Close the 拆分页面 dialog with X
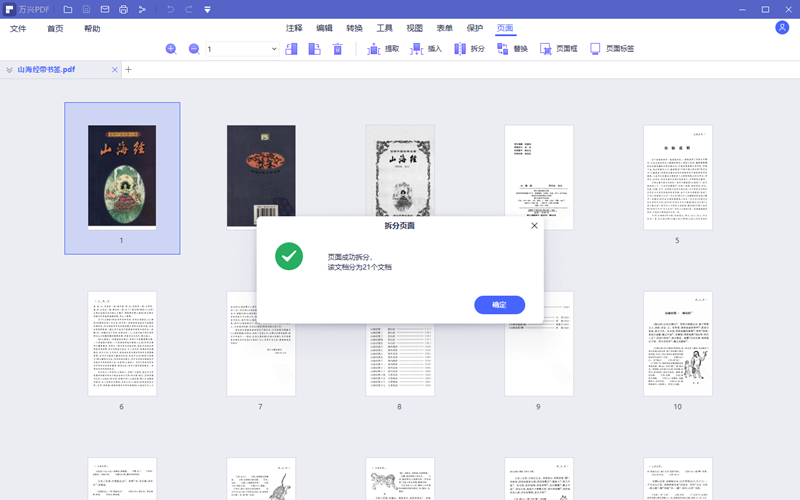Screen dimensions: 800x500 [534, 226]
